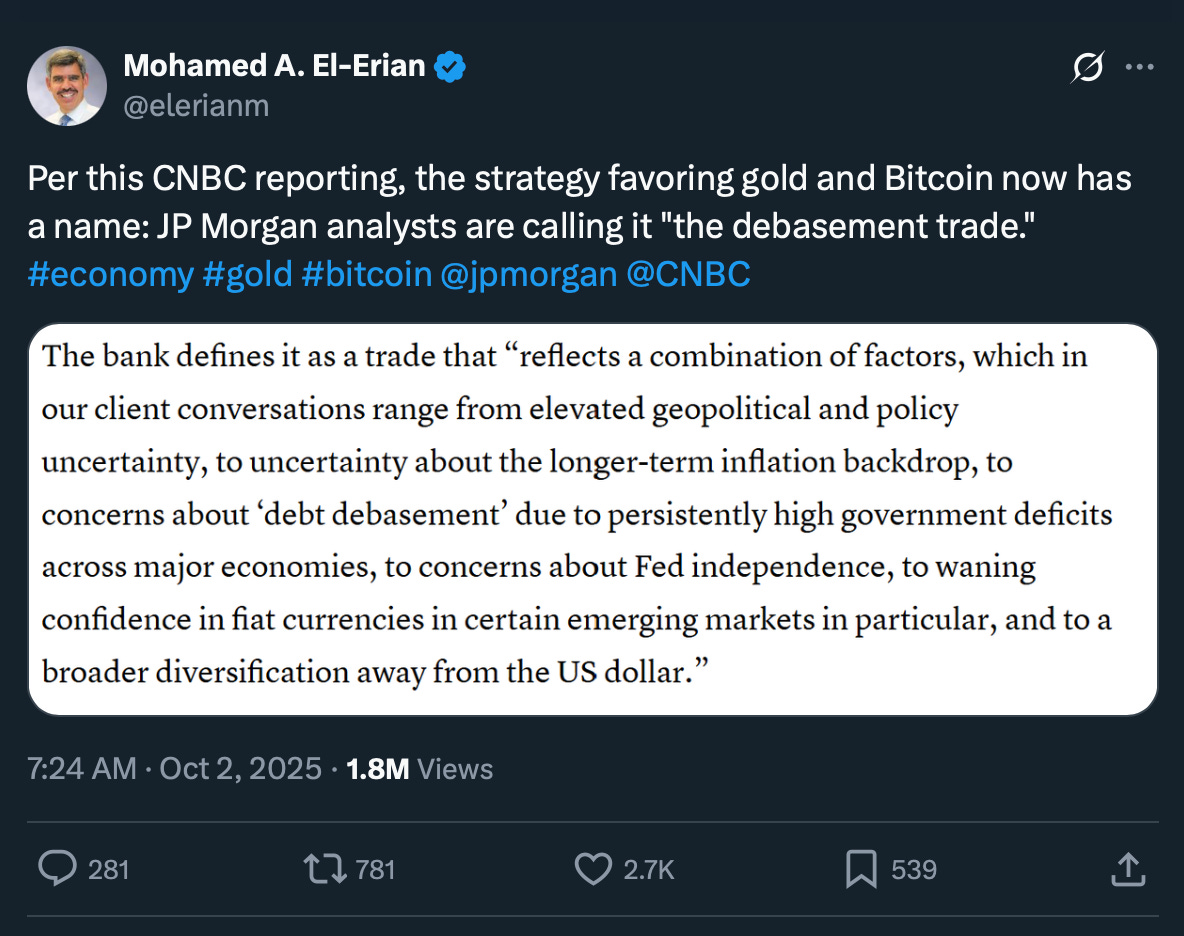Click the 1.8M Views count
This screenshot has height=936, width=1184.
click(419, 769)
